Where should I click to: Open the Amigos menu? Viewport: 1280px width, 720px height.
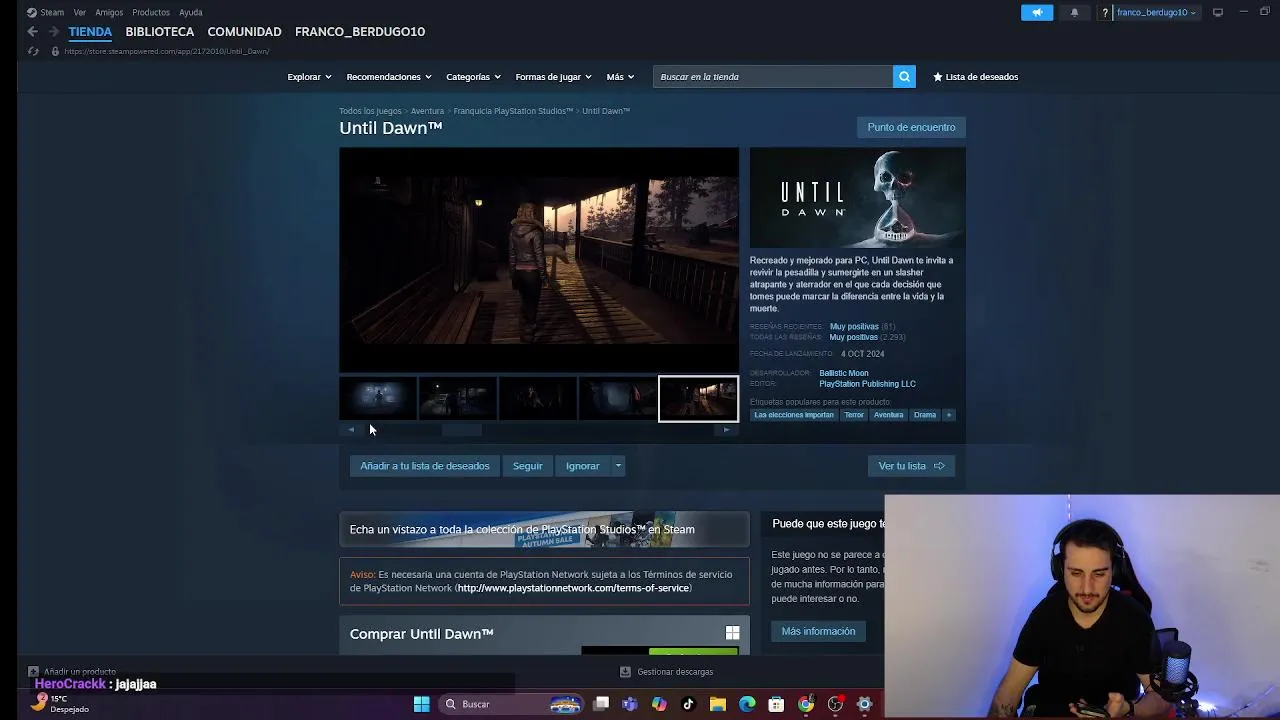tap(109, 12)
